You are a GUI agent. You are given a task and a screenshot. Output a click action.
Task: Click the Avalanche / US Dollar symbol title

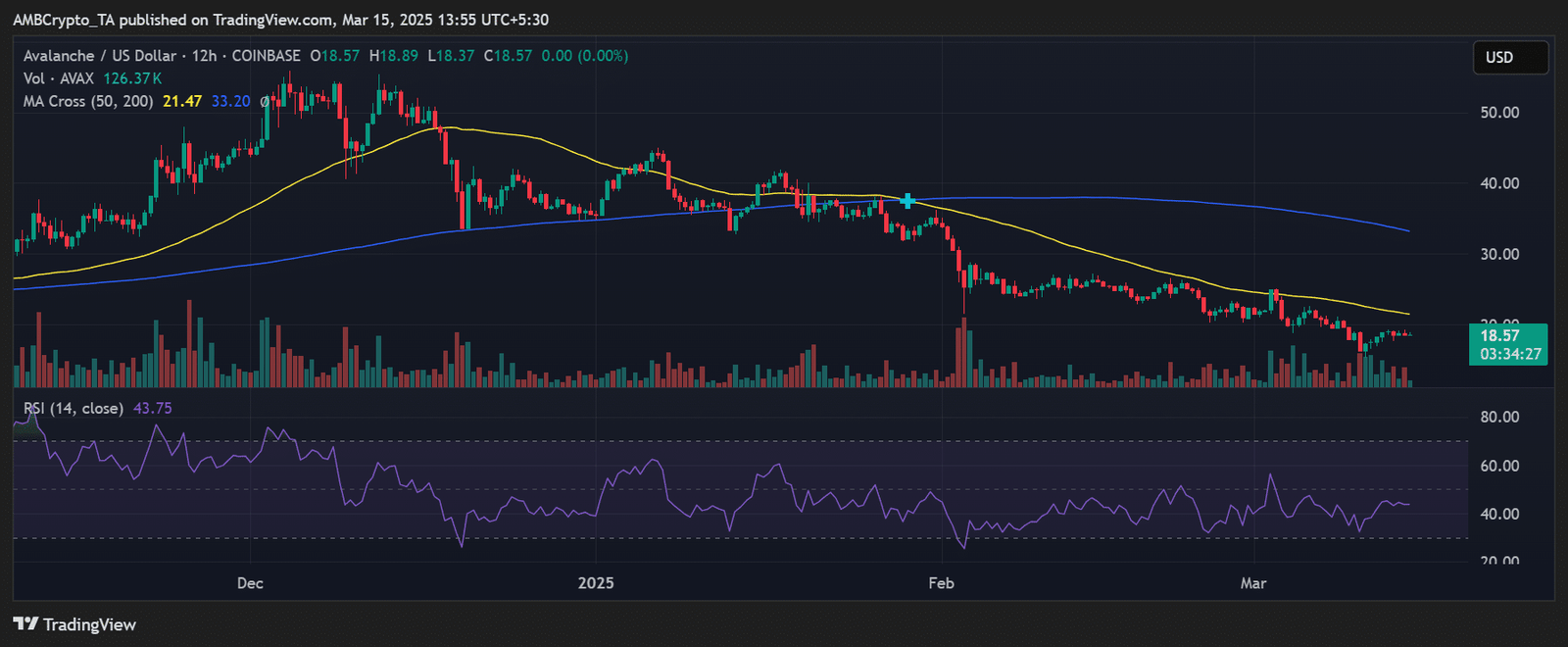(x=100, y=56)
